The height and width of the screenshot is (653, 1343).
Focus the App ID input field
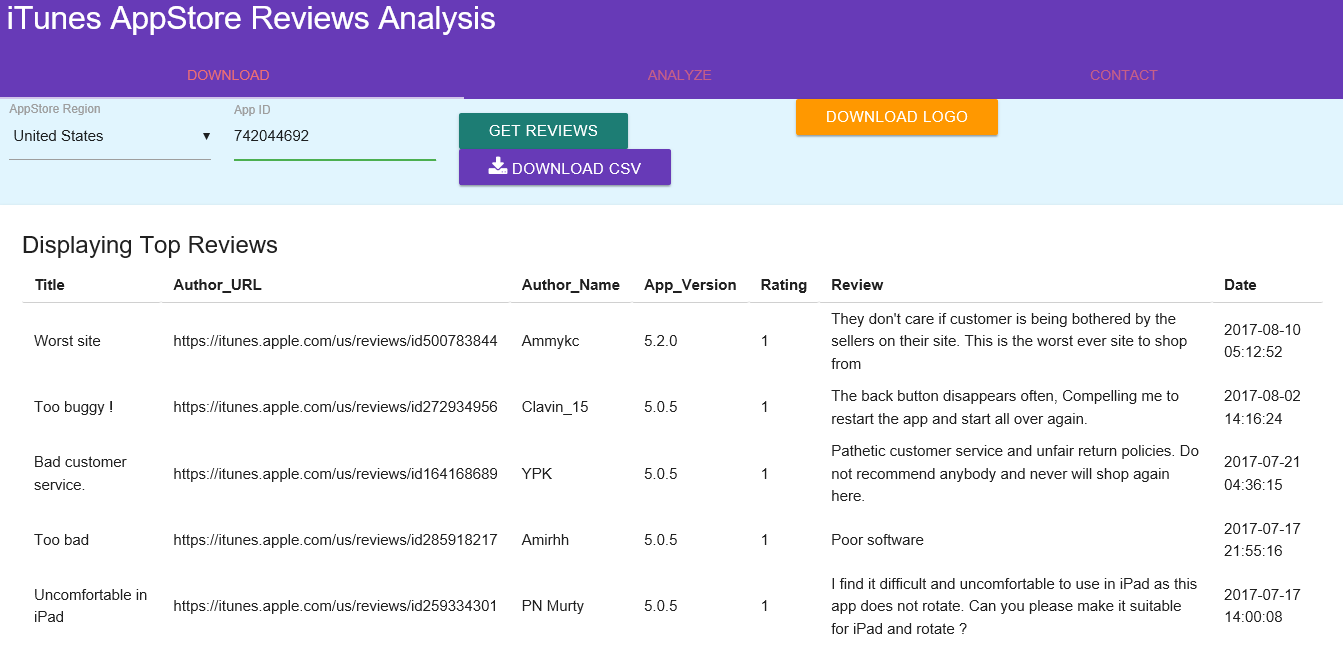pyautogui.click(x=335, y=137)
